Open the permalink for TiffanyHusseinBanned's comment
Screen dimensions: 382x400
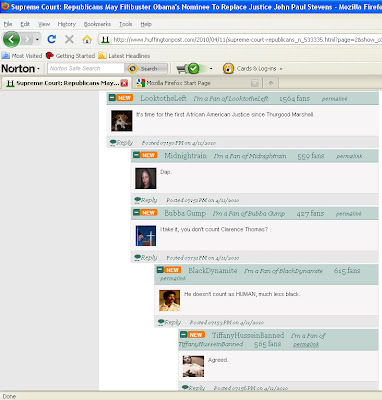[306, 344]
